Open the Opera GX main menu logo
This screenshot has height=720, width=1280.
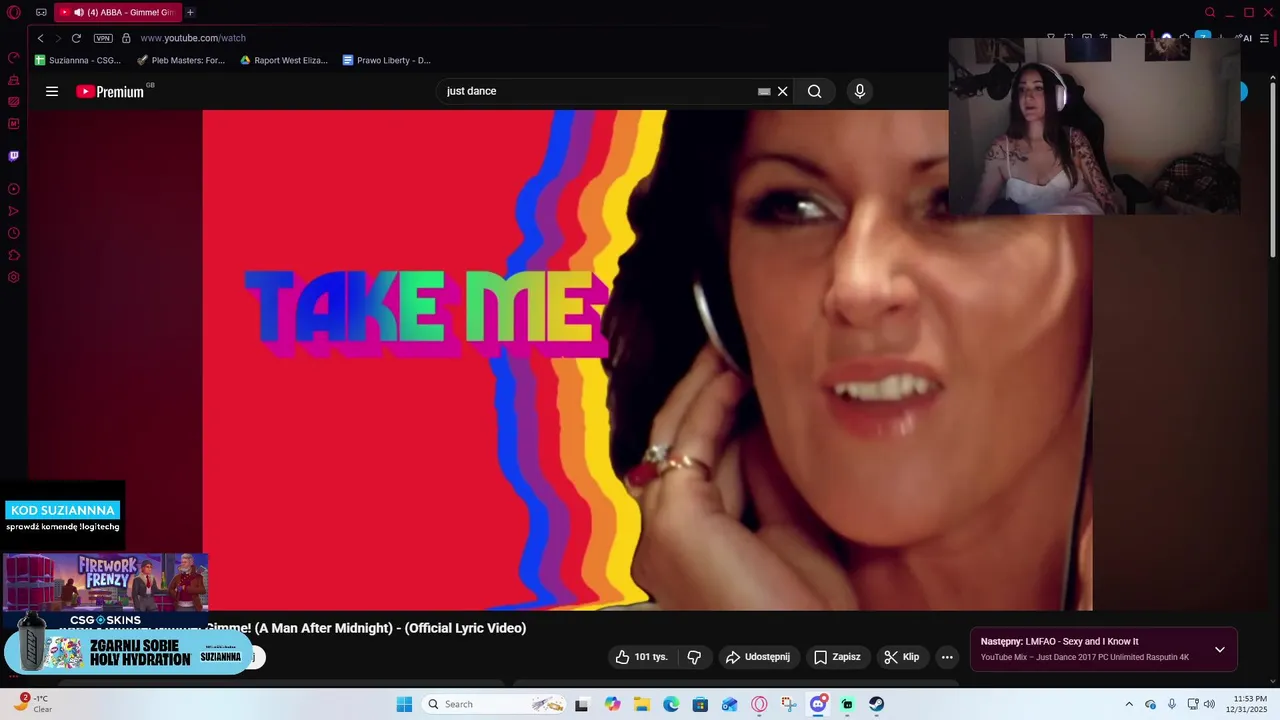(x=14, y=12)
